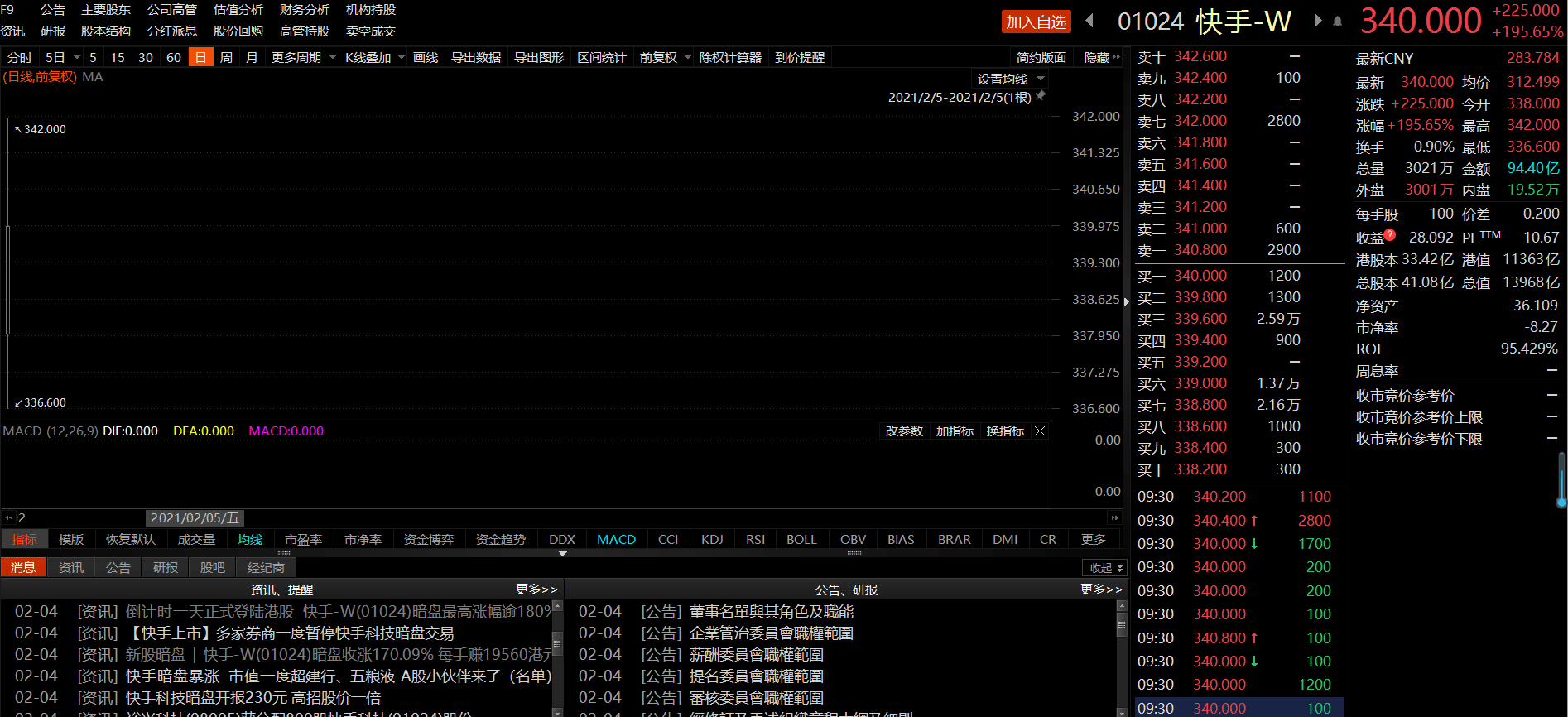Open the 前复权 adjustment dropdown
The height and width of the screenshot is (717, 1568).
688,57
